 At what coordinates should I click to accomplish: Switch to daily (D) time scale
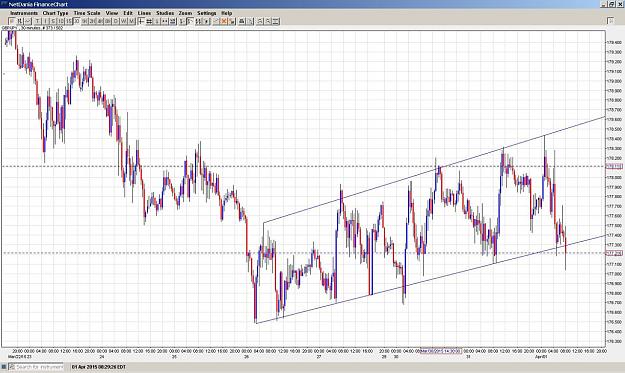click(x=116, y=21)
